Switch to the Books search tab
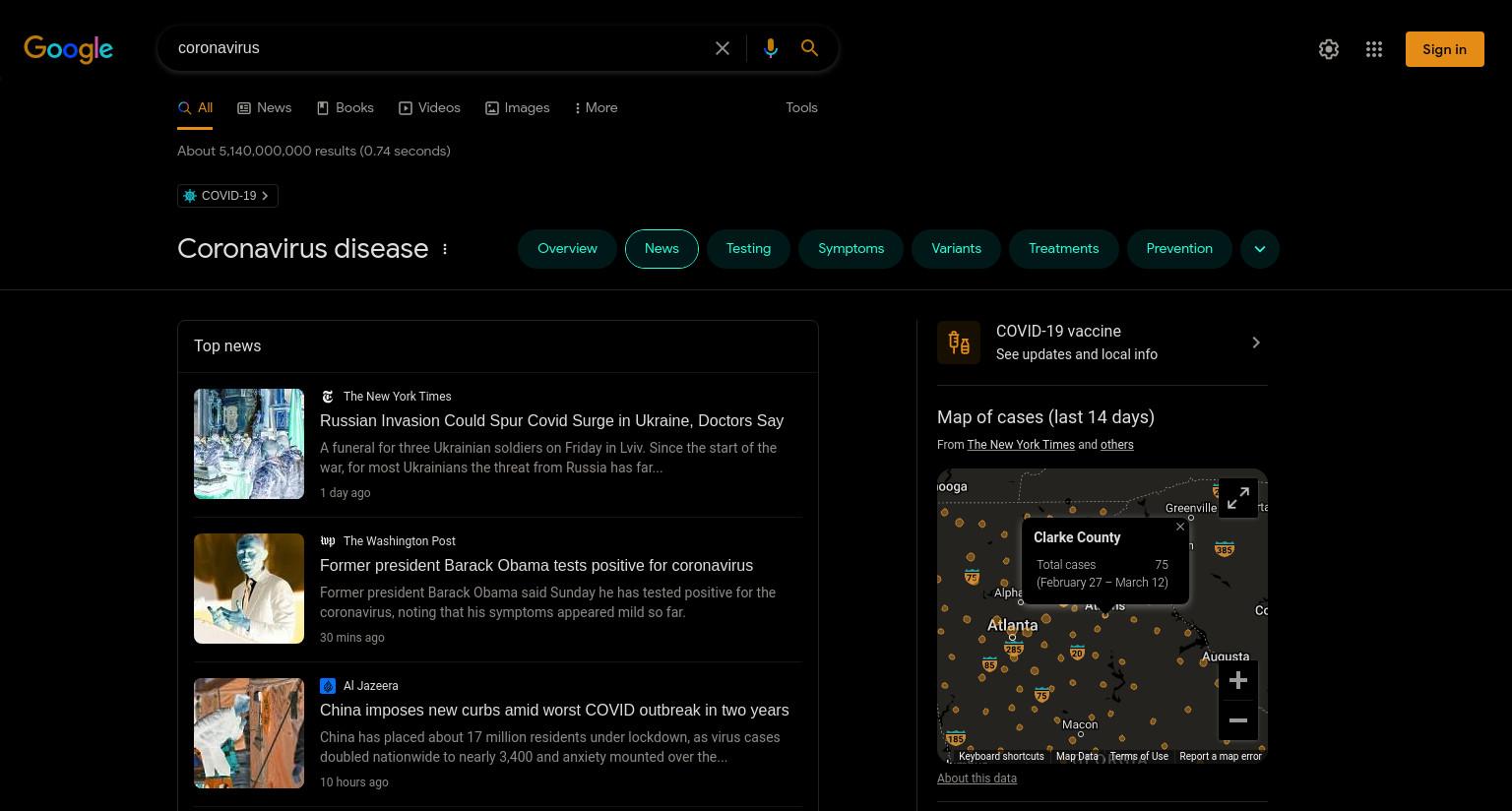 346,108
